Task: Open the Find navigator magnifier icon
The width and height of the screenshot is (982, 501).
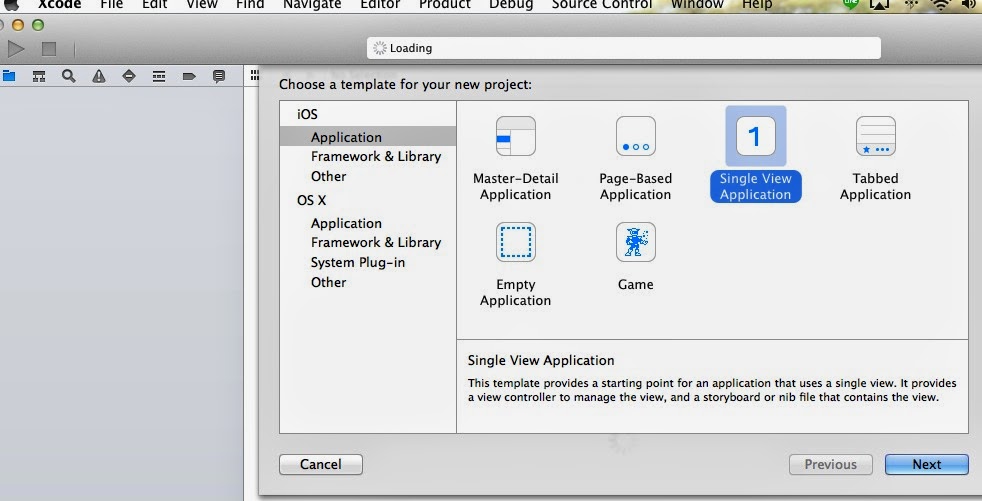Action: click(x=69, y=76)
